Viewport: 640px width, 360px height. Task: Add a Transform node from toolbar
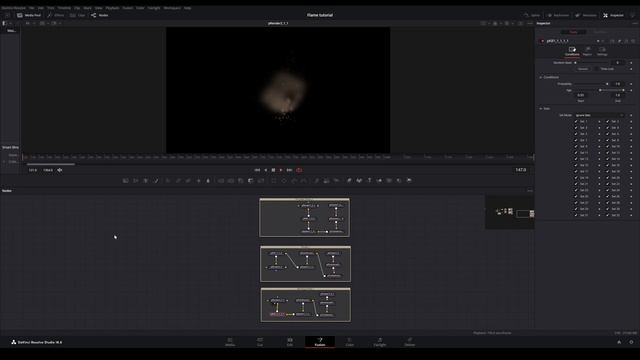click(x=261, y=180)
